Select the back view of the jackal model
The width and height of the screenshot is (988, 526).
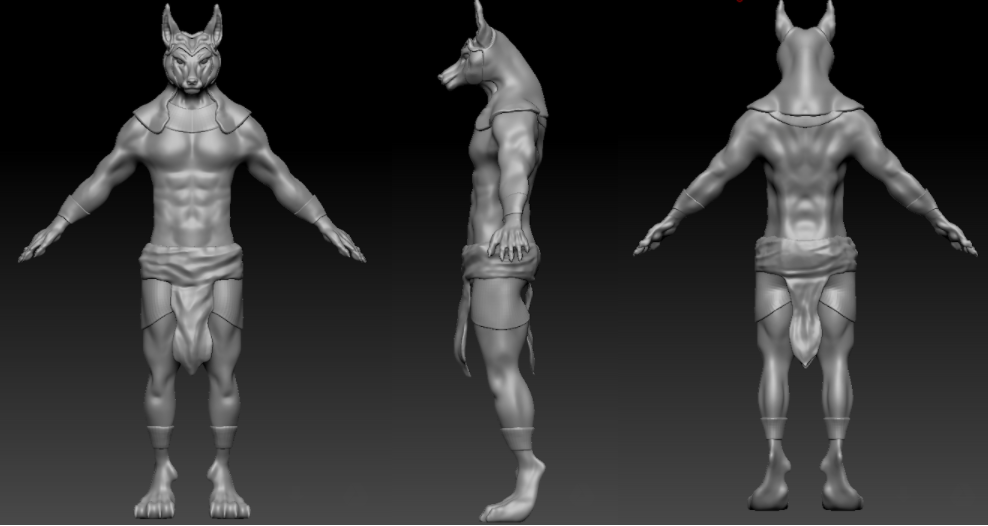click(x=805, y=255)
